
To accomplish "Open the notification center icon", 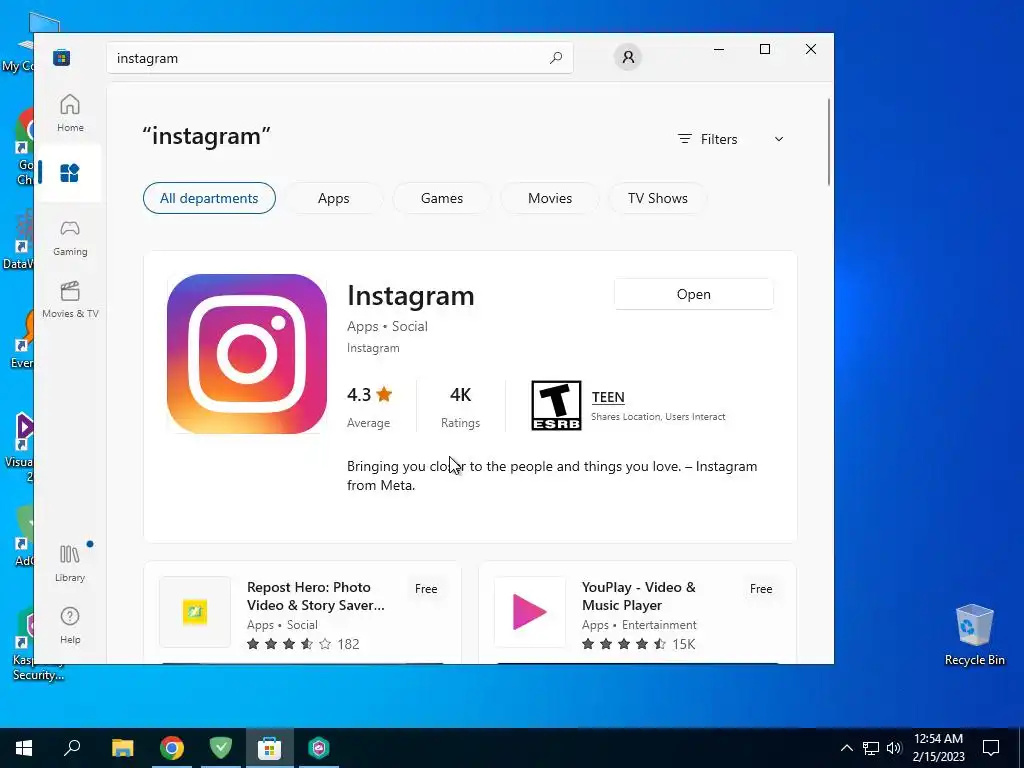I will [991, 748].
